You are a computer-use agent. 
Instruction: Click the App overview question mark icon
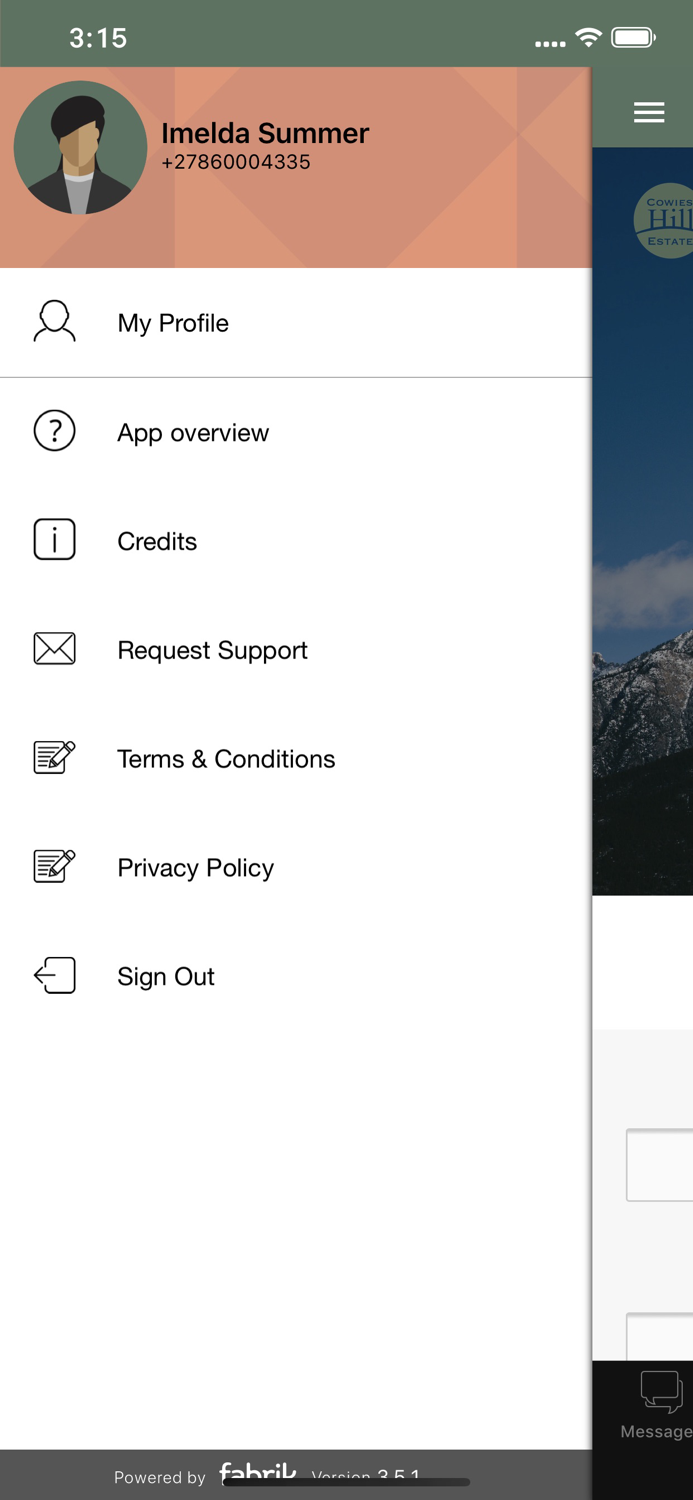coord(55,432)
